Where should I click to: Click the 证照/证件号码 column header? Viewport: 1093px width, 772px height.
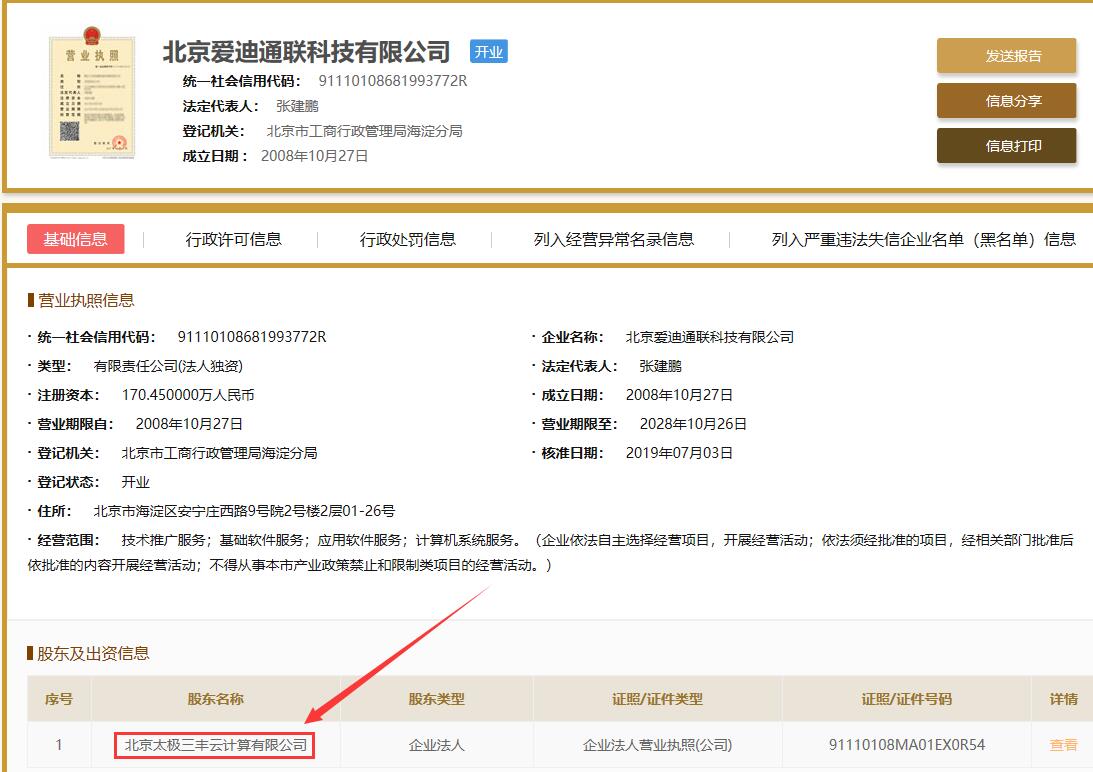click(906, 699)
